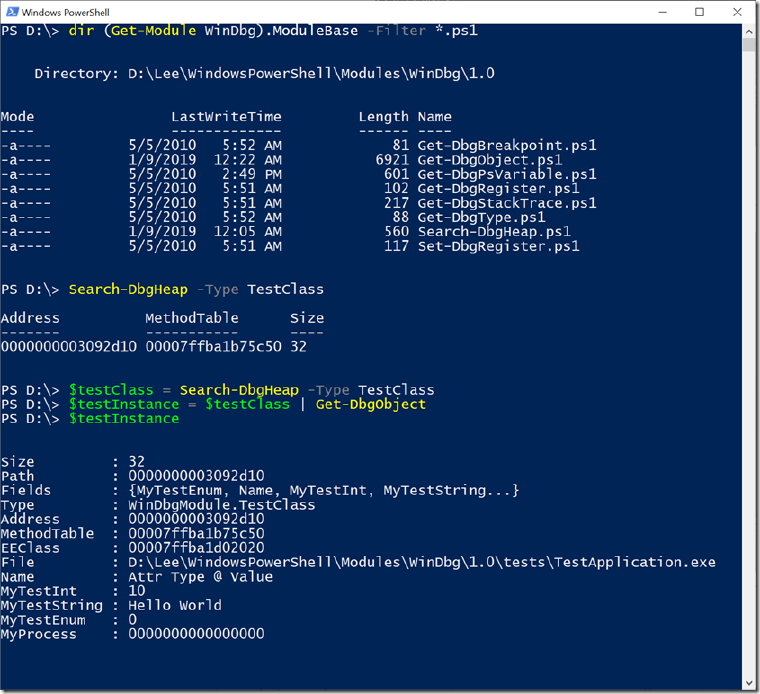Click the vertical scrollbar thumb

748,45
